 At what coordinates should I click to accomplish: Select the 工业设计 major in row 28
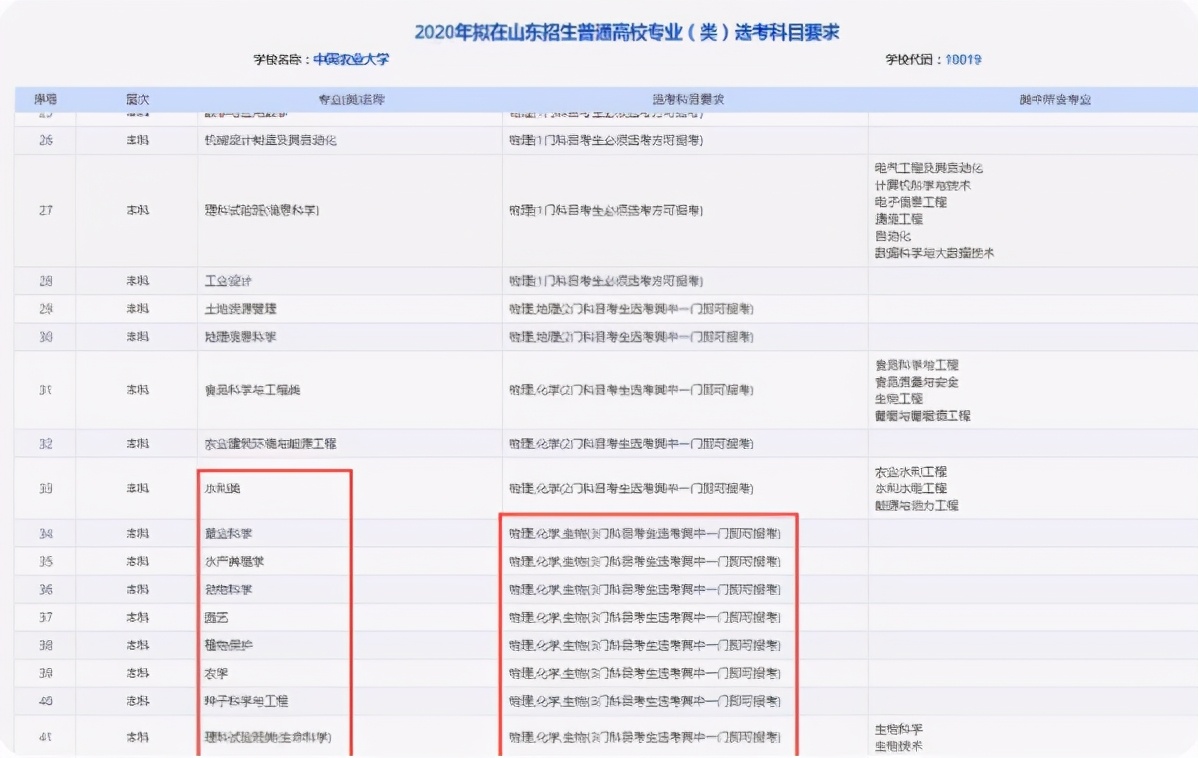(x=230, y=281)
